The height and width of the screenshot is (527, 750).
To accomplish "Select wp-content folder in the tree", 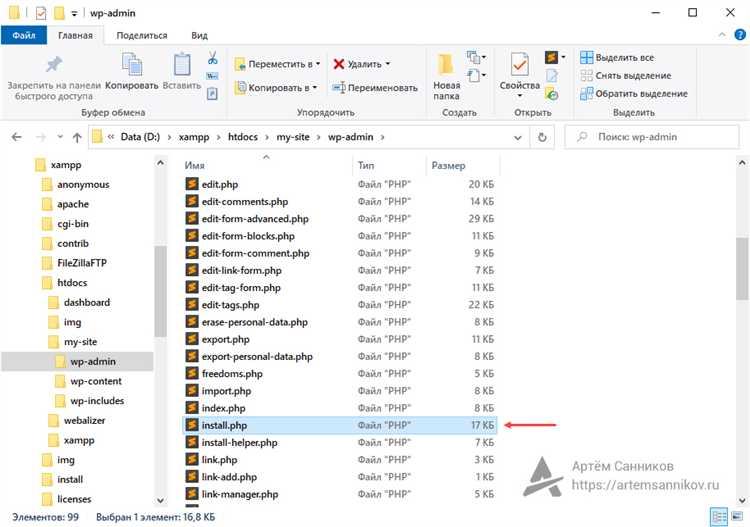I will tap(96, 381).
